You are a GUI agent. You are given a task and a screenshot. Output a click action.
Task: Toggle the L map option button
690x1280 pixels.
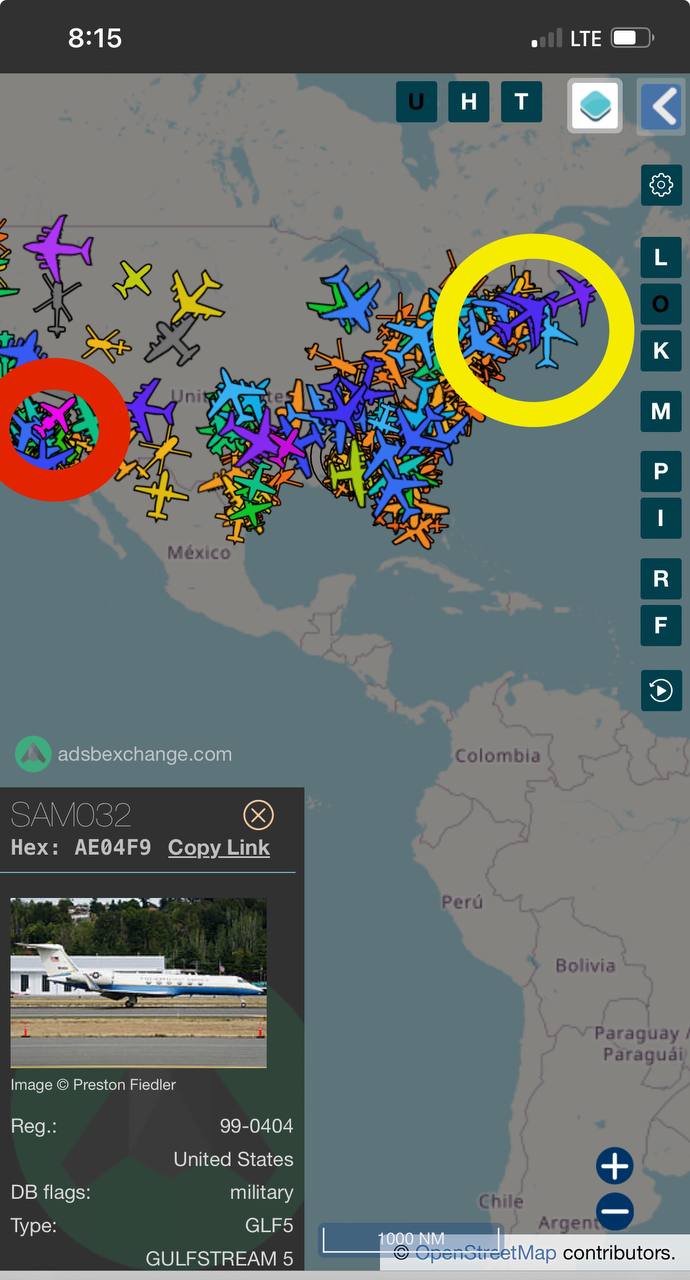tap(661, 257)
